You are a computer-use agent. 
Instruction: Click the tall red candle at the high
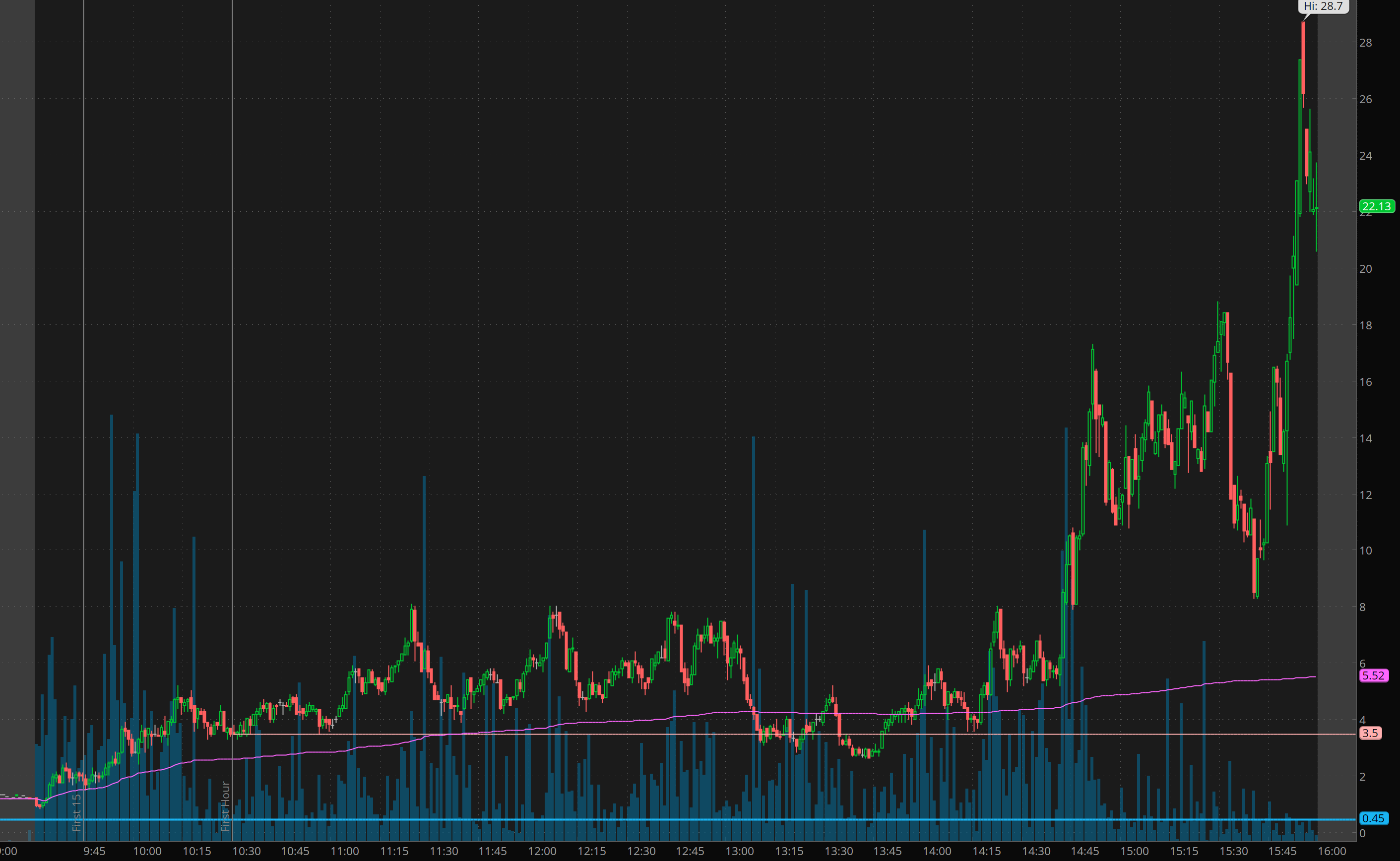[x=1303, y=57]
